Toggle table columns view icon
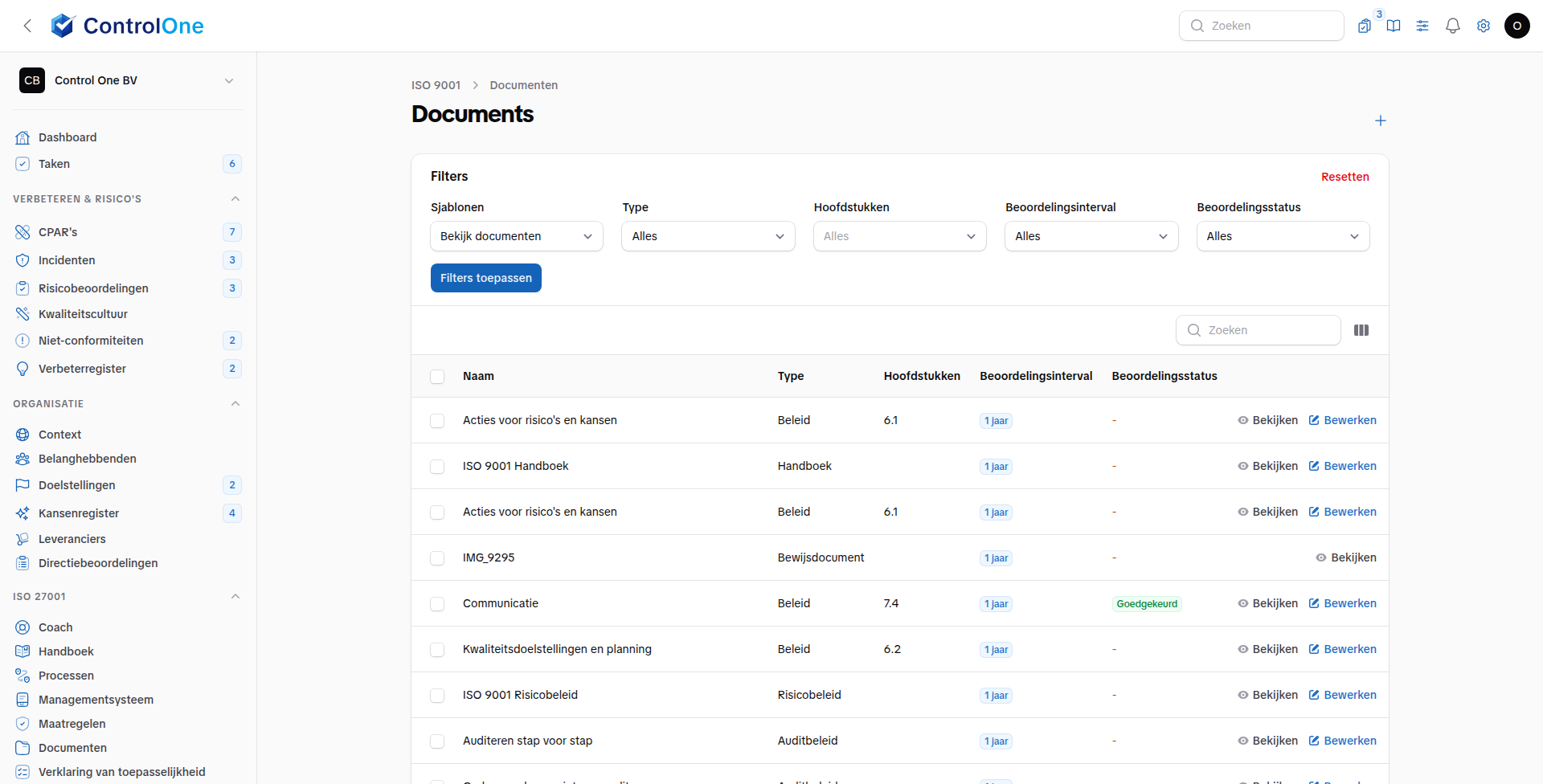Image resolution: width=1543 pixels, height=784 pixels. (x=1361, y=330)
